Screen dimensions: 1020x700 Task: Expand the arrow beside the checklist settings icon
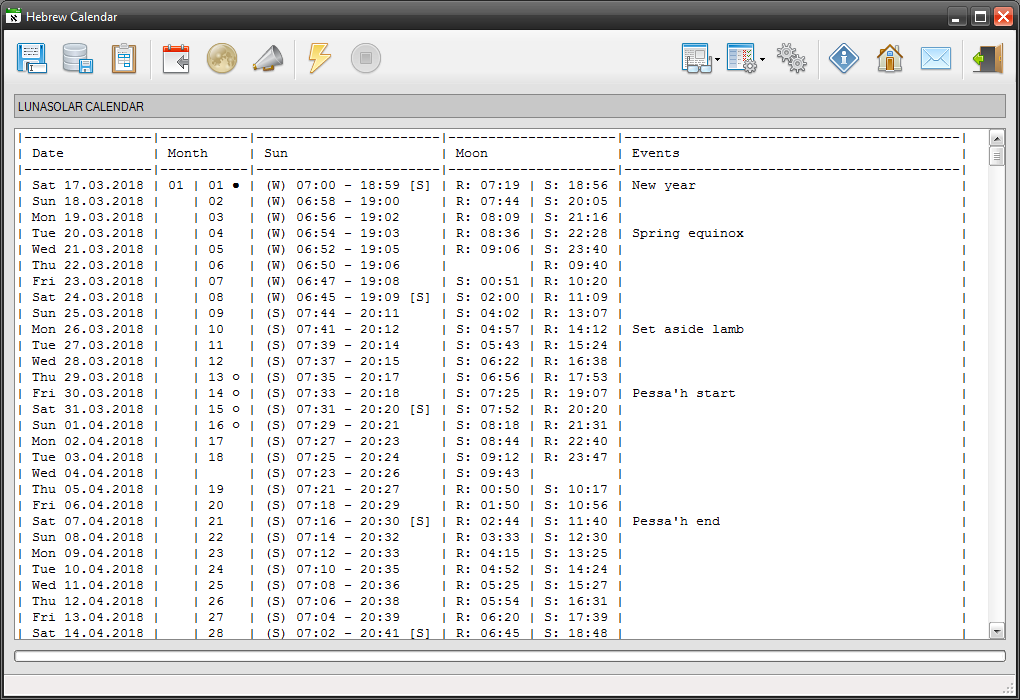(x=762, y=59)
